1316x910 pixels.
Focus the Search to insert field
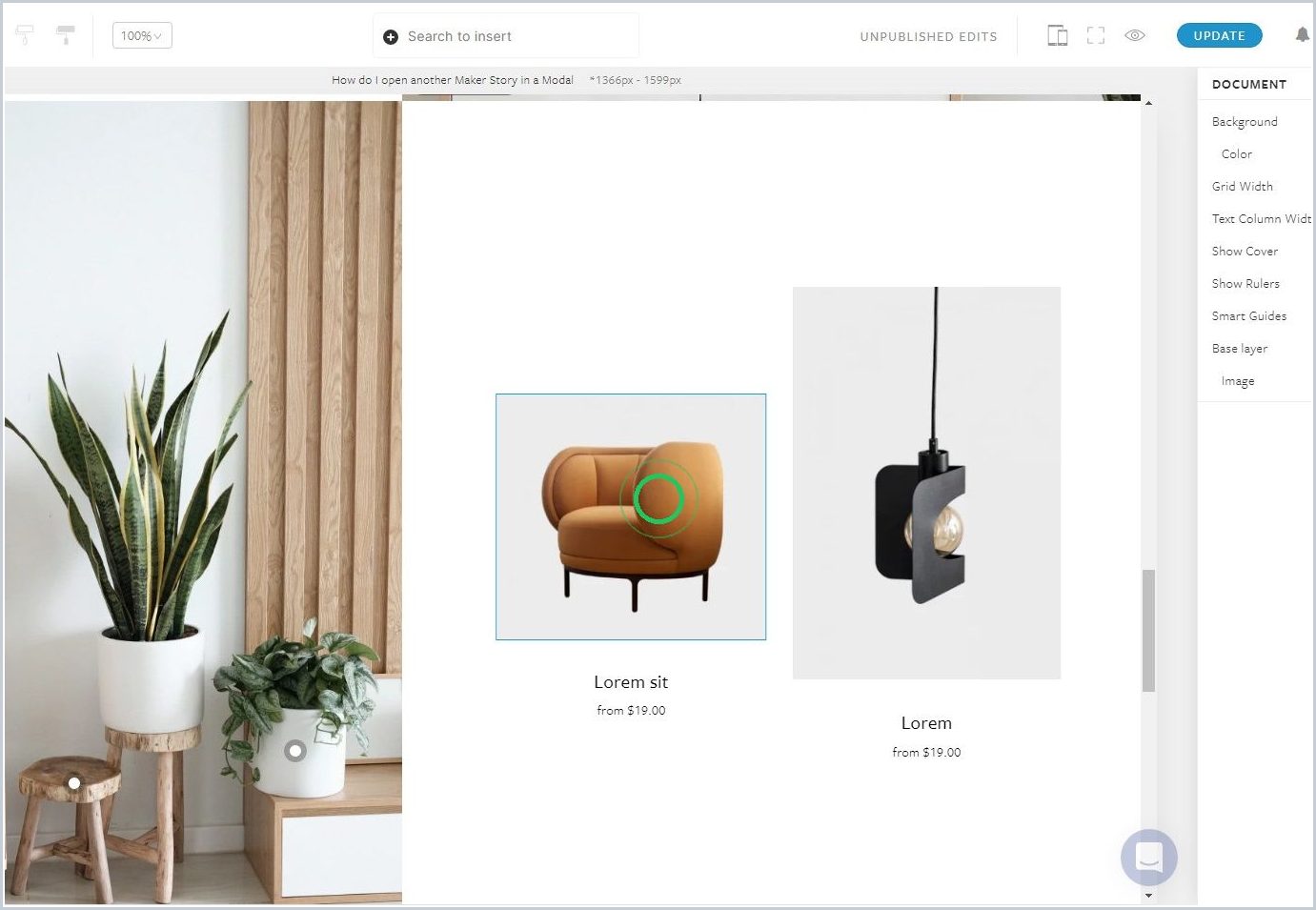tap(506, 36)
